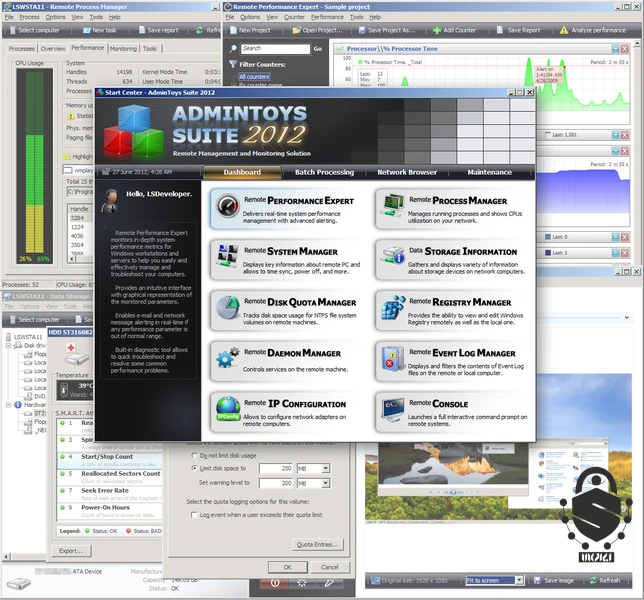Open Remote Event Log Manager icon
This screenshot has height=600, width=644.
tap(392, 358)
